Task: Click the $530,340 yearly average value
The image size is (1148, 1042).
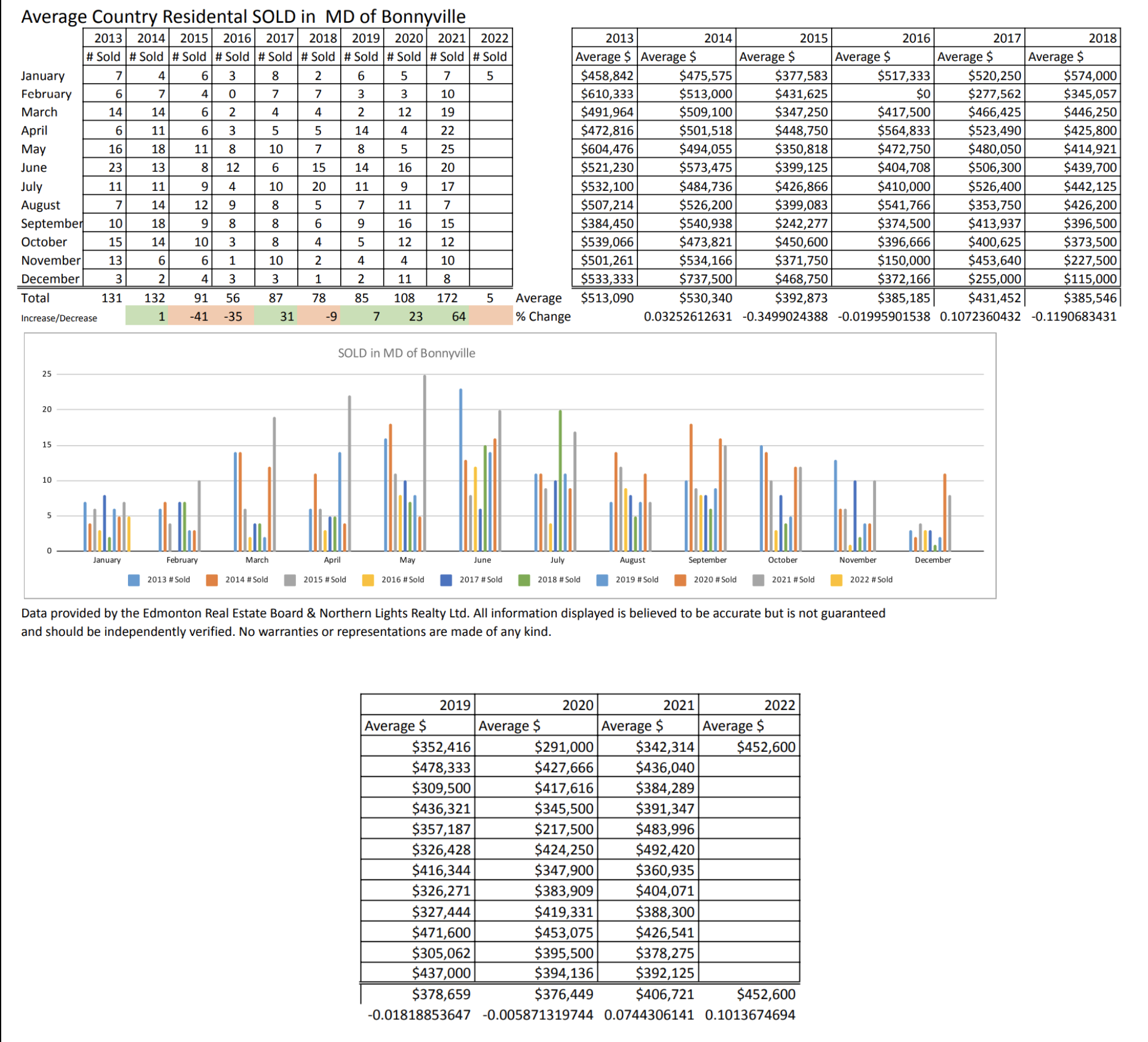Action: point(706,298)
